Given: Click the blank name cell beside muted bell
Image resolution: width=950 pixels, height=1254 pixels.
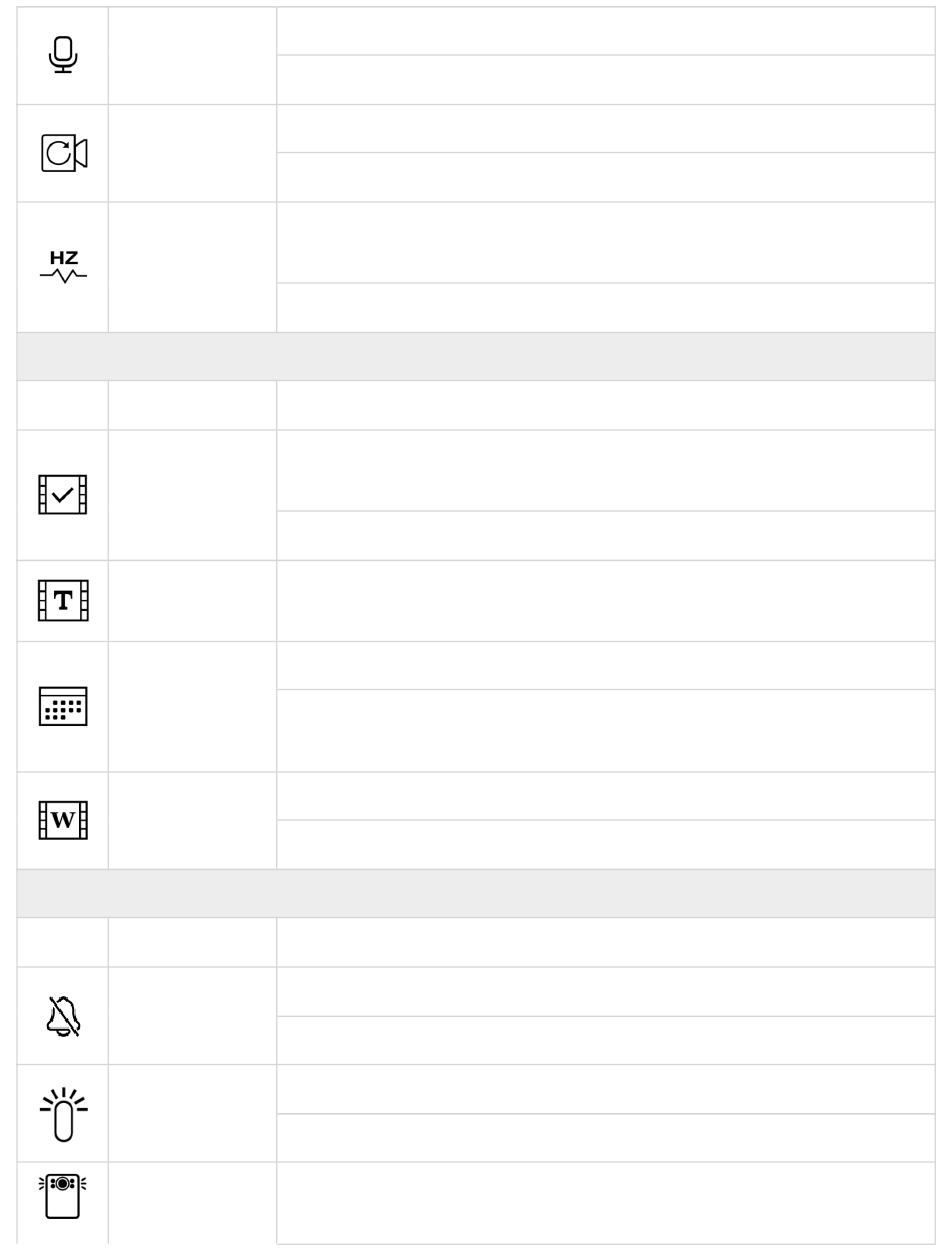Looking at the screenshot, I should 192,1016.
